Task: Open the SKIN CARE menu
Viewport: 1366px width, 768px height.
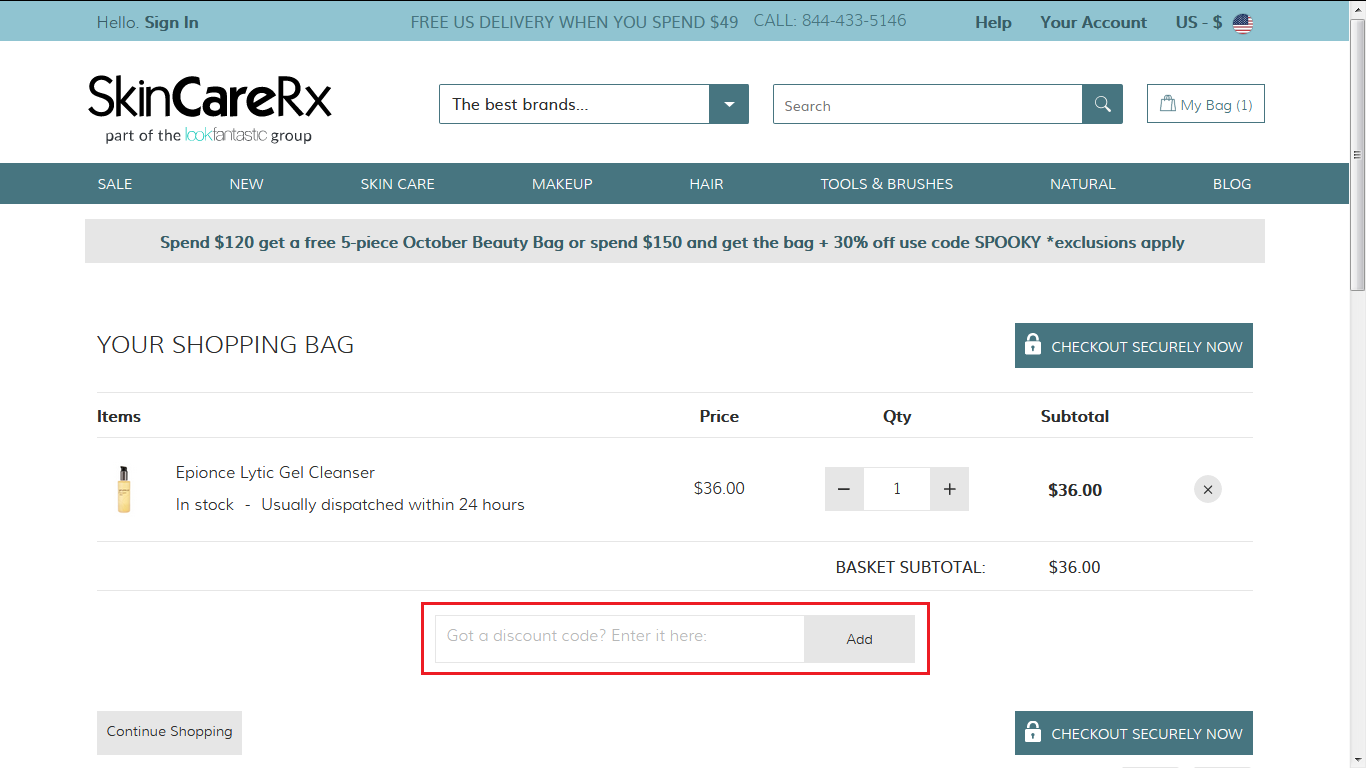Action: [398, 184]
